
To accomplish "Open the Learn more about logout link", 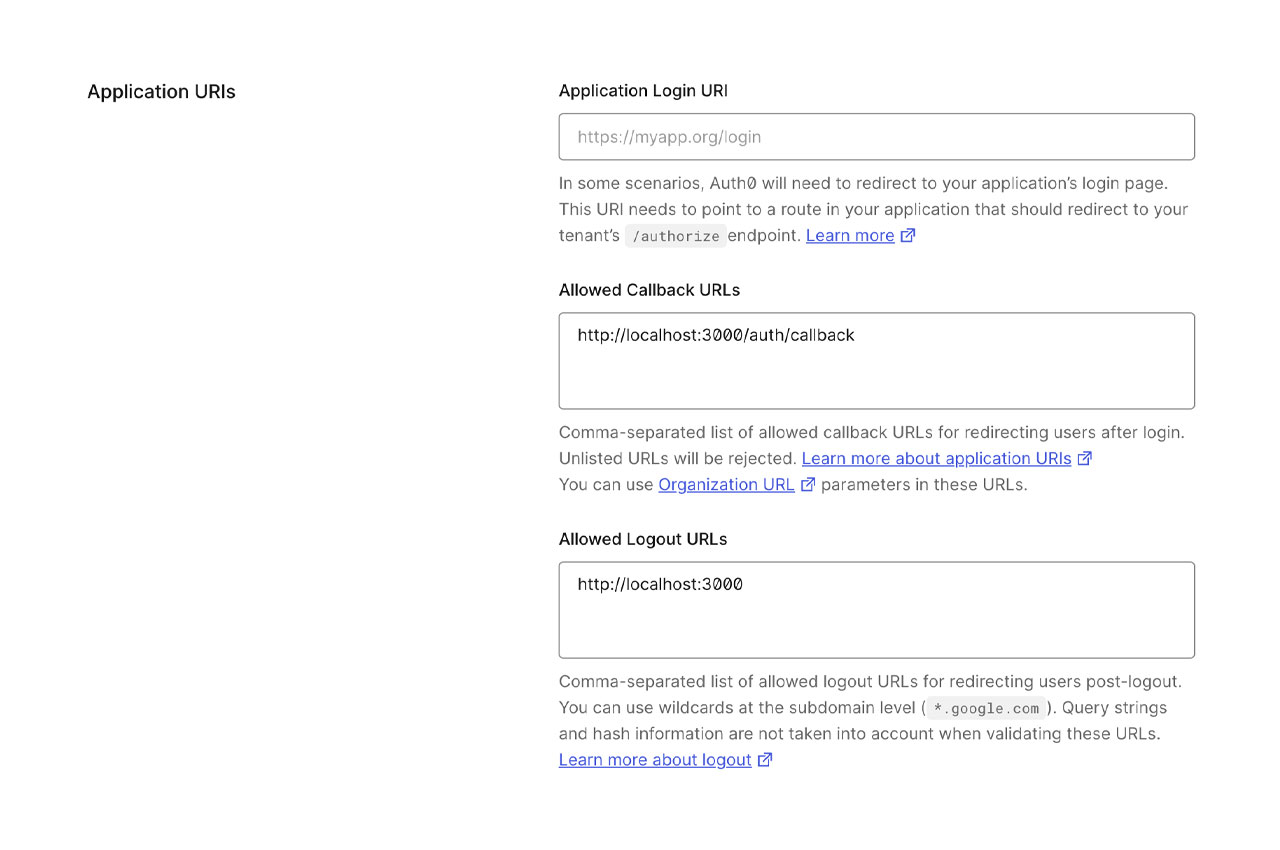I will coord(654,759).
